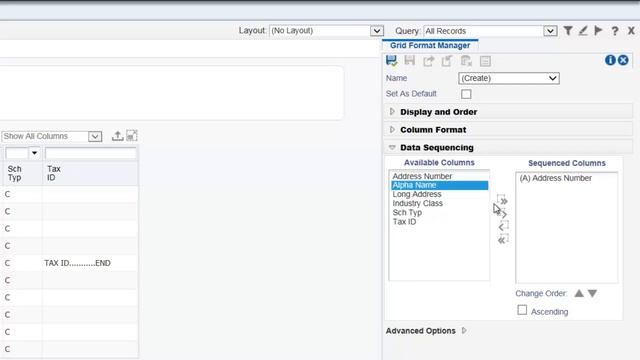Image resolution: width=640 pixels, height=360 pixels.
Task: Open the Show All Columns dropdown
Action: point(95,136)
